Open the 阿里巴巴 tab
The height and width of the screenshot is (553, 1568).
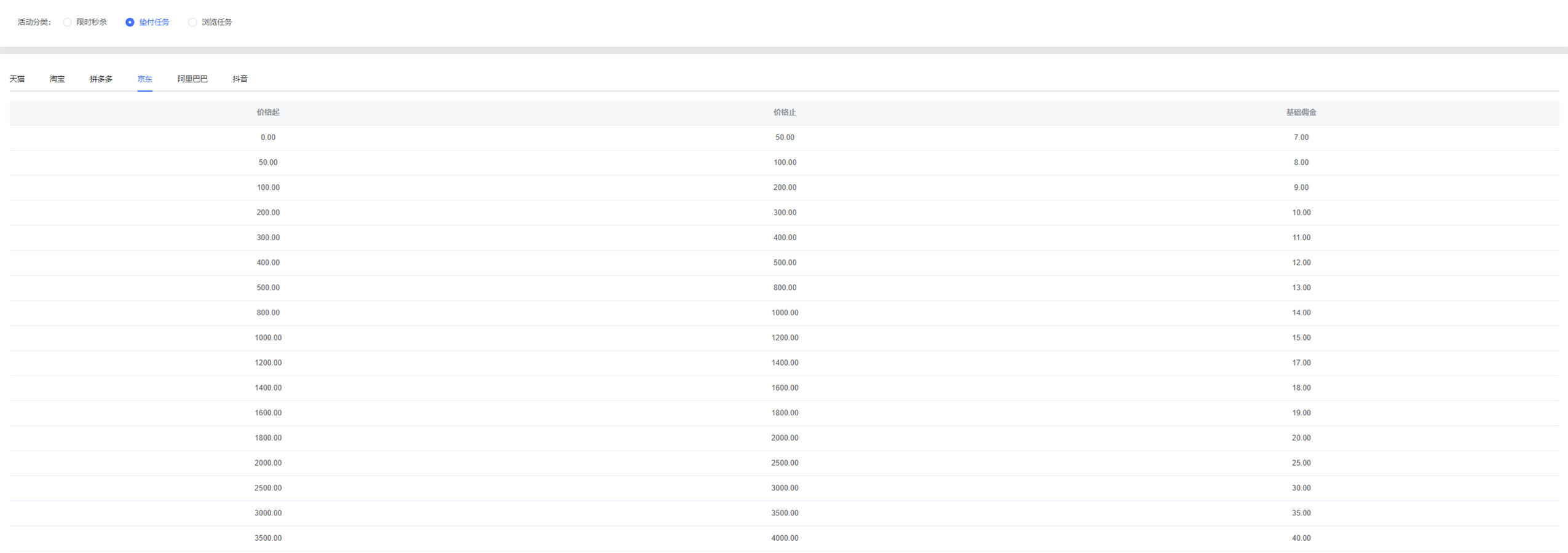[192, 79]
